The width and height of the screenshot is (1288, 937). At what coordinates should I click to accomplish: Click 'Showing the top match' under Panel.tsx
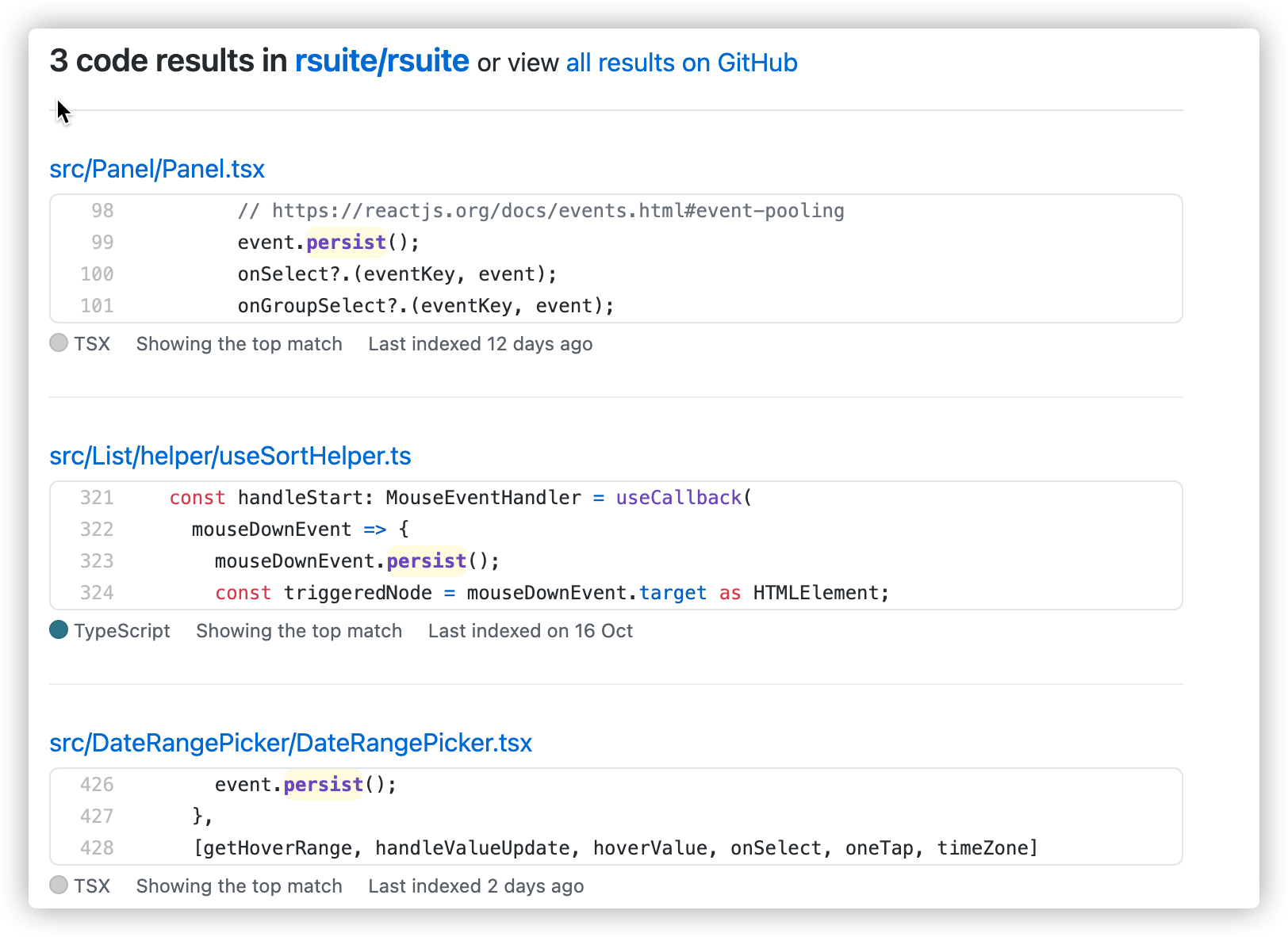239,343
